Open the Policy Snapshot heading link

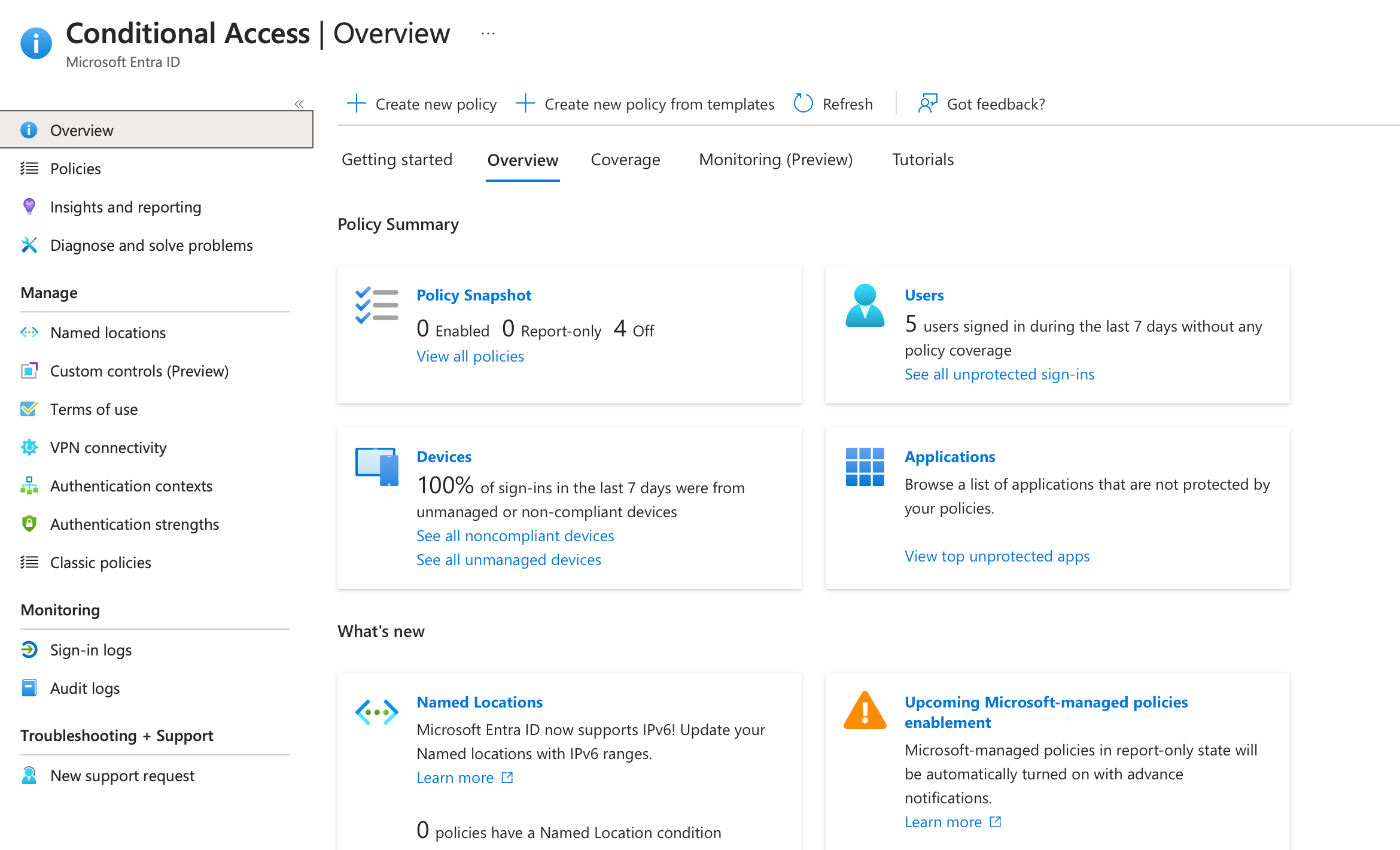pyautogui.click(x=474, y=295)
